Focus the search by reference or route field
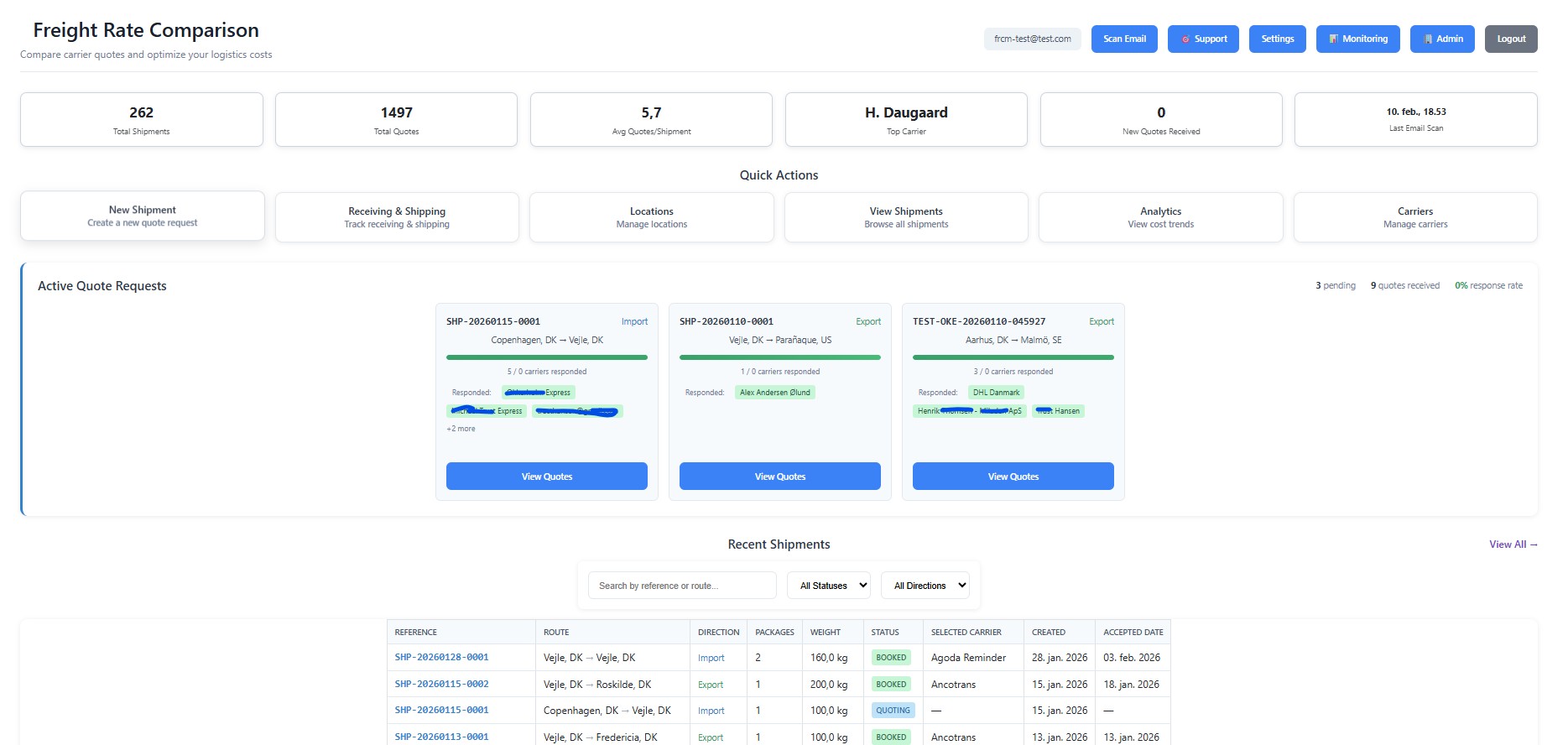The width and height of the screenshot is (1568, 745). 682,586
